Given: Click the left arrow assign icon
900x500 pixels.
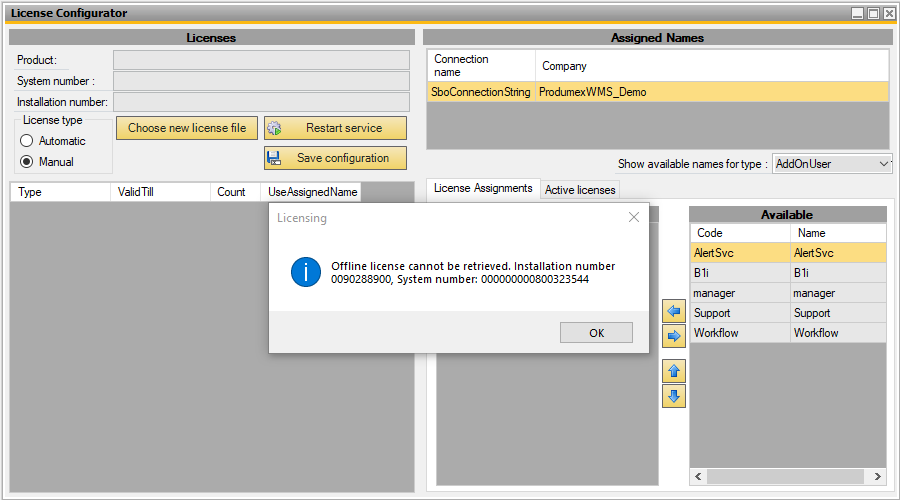Looking at the screenshot, I should [674, 314].
